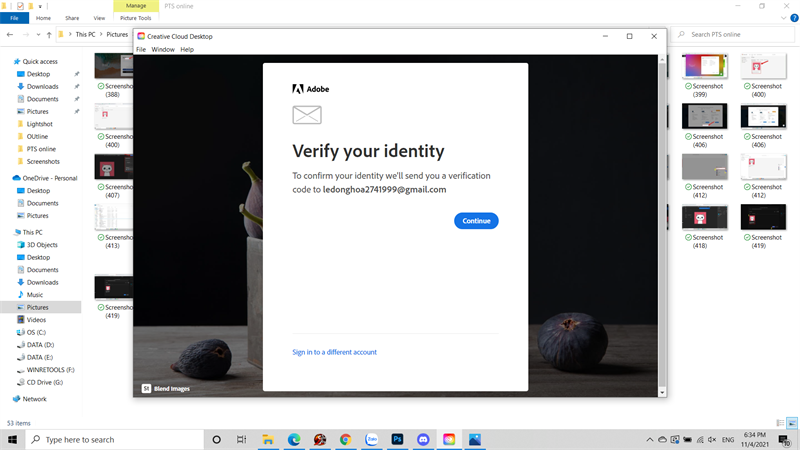Open the Explorer help icon

tap(794, 18)
